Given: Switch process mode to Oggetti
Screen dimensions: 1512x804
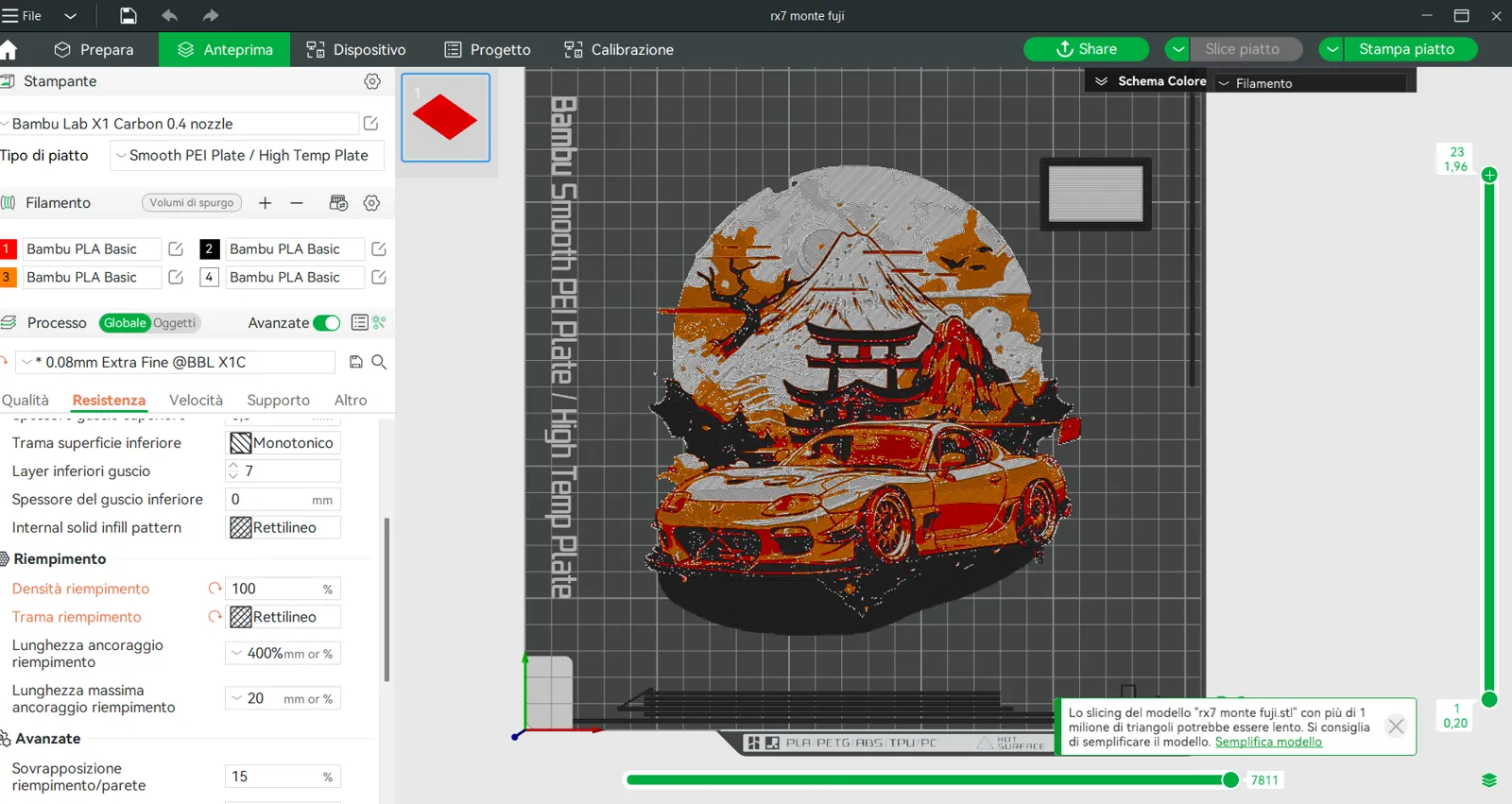Looking at the screenshot, I should (x=175, y=323).
